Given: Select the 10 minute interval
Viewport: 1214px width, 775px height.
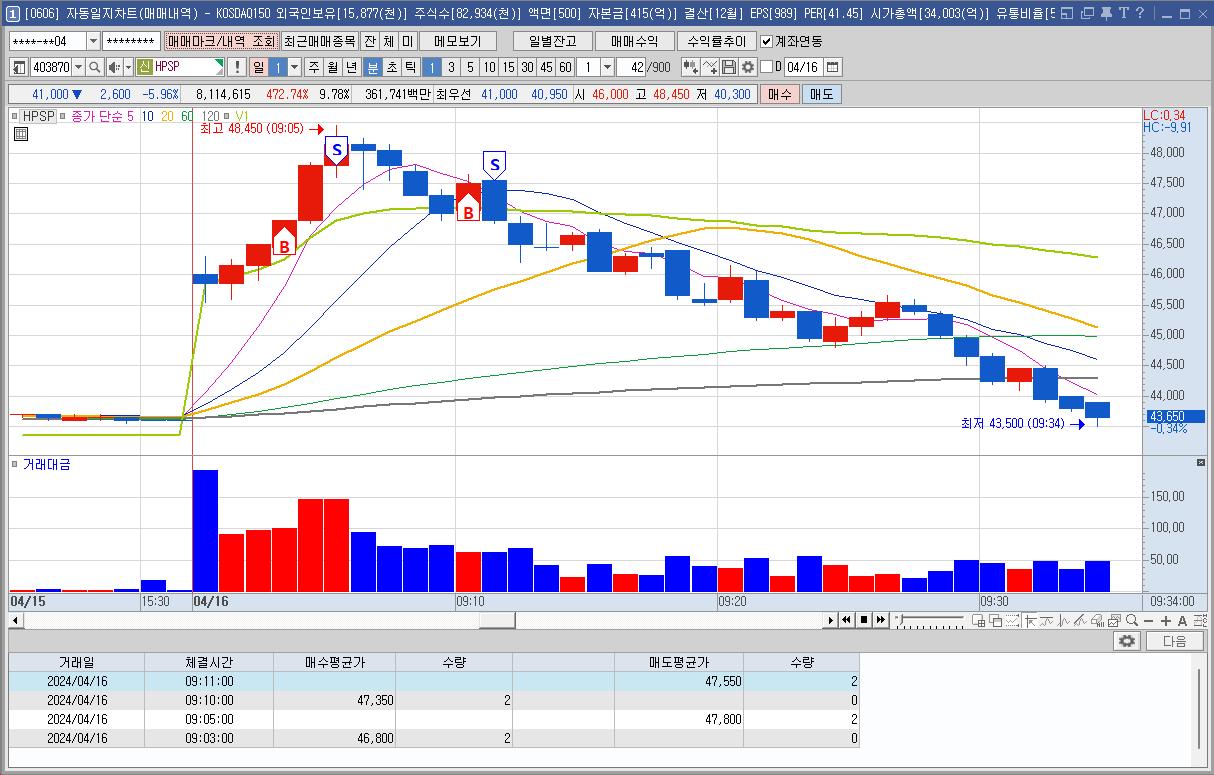Looking at the screenshot, I should [489, 67].
